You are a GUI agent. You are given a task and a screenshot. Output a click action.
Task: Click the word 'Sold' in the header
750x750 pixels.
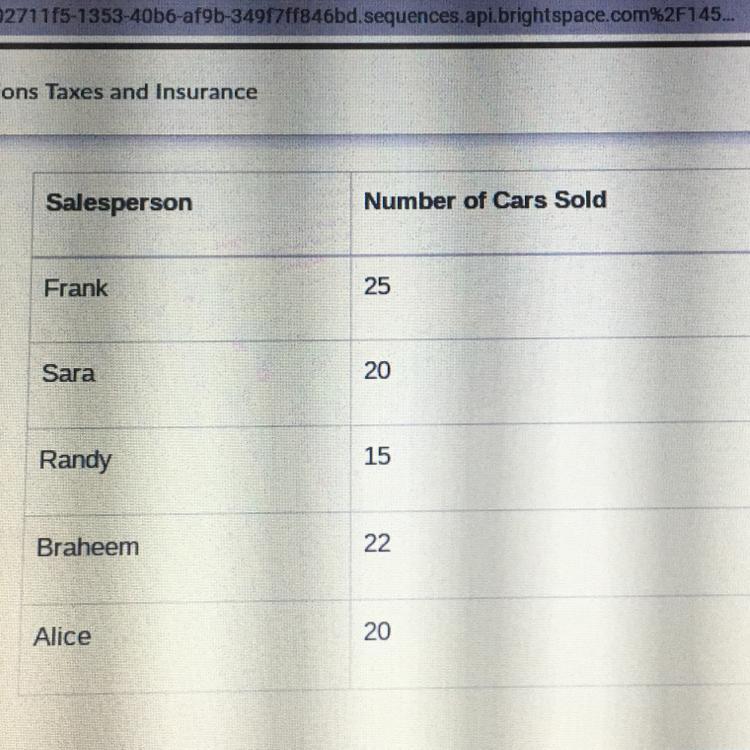click(x=580, y=200)
